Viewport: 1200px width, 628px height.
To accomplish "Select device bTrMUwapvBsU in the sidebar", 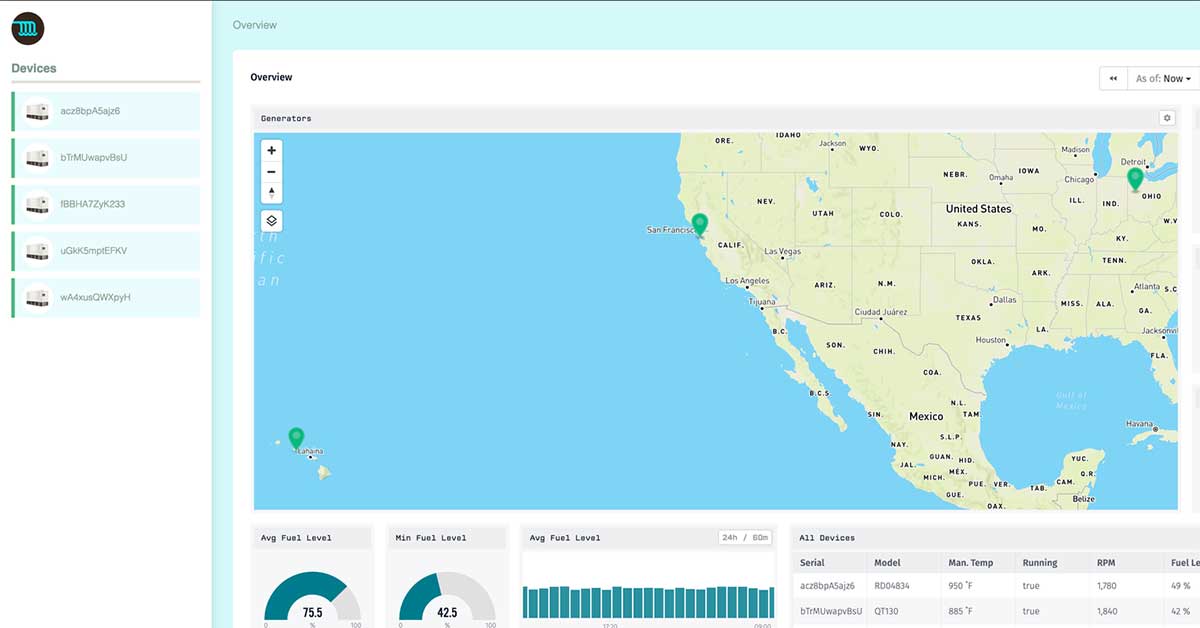I will coord(105,157).
